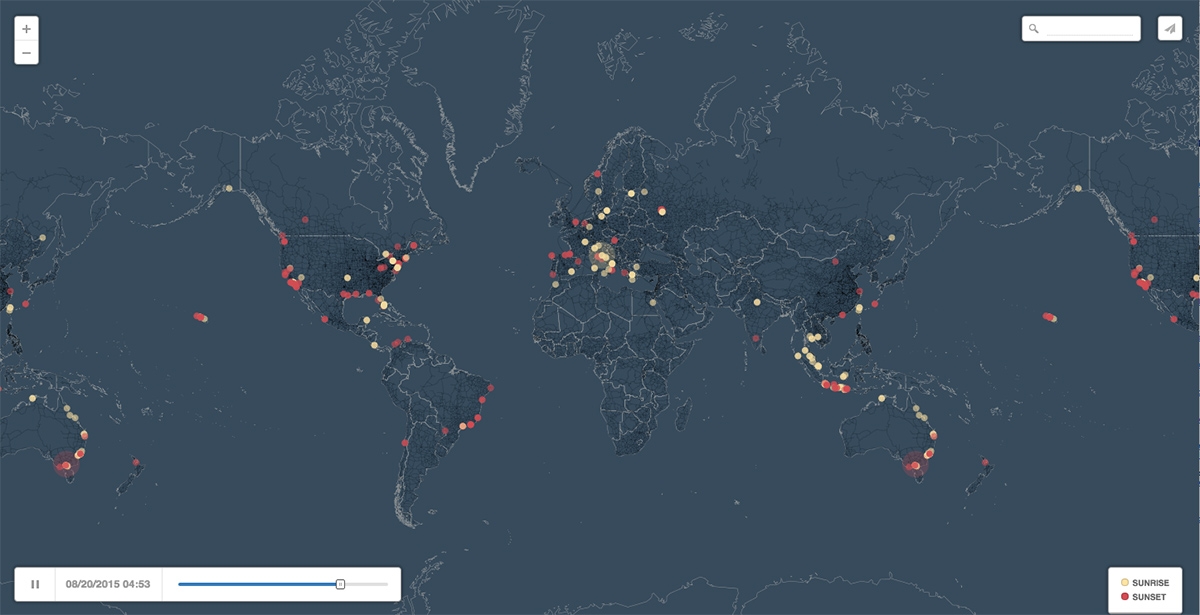The image size is (1200, 615).
Task: Click the paper plane locate icon
Action: [1169, 28]
